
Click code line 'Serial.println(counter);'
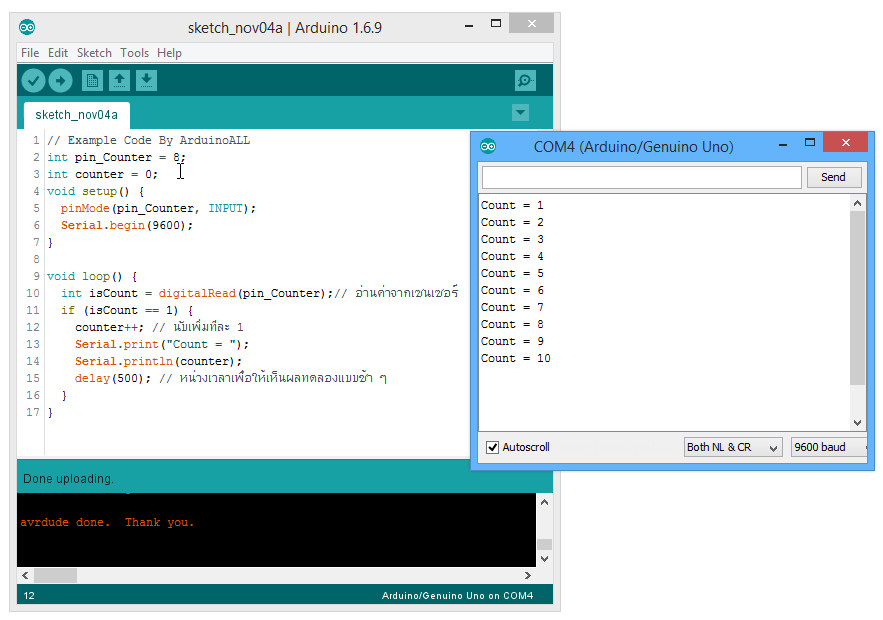(158, 362)
